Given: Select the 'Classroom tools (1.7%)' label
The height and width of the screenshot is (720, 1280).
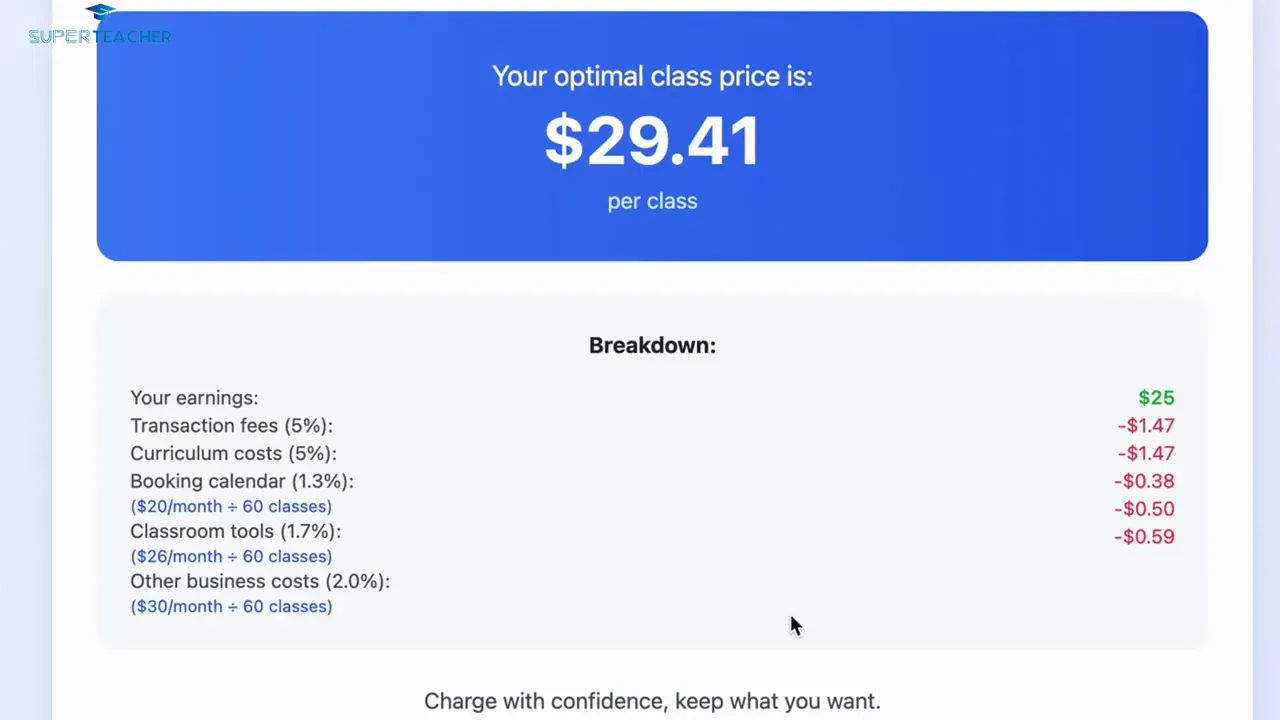Looking at the screenshot, I should pos(235,531).
